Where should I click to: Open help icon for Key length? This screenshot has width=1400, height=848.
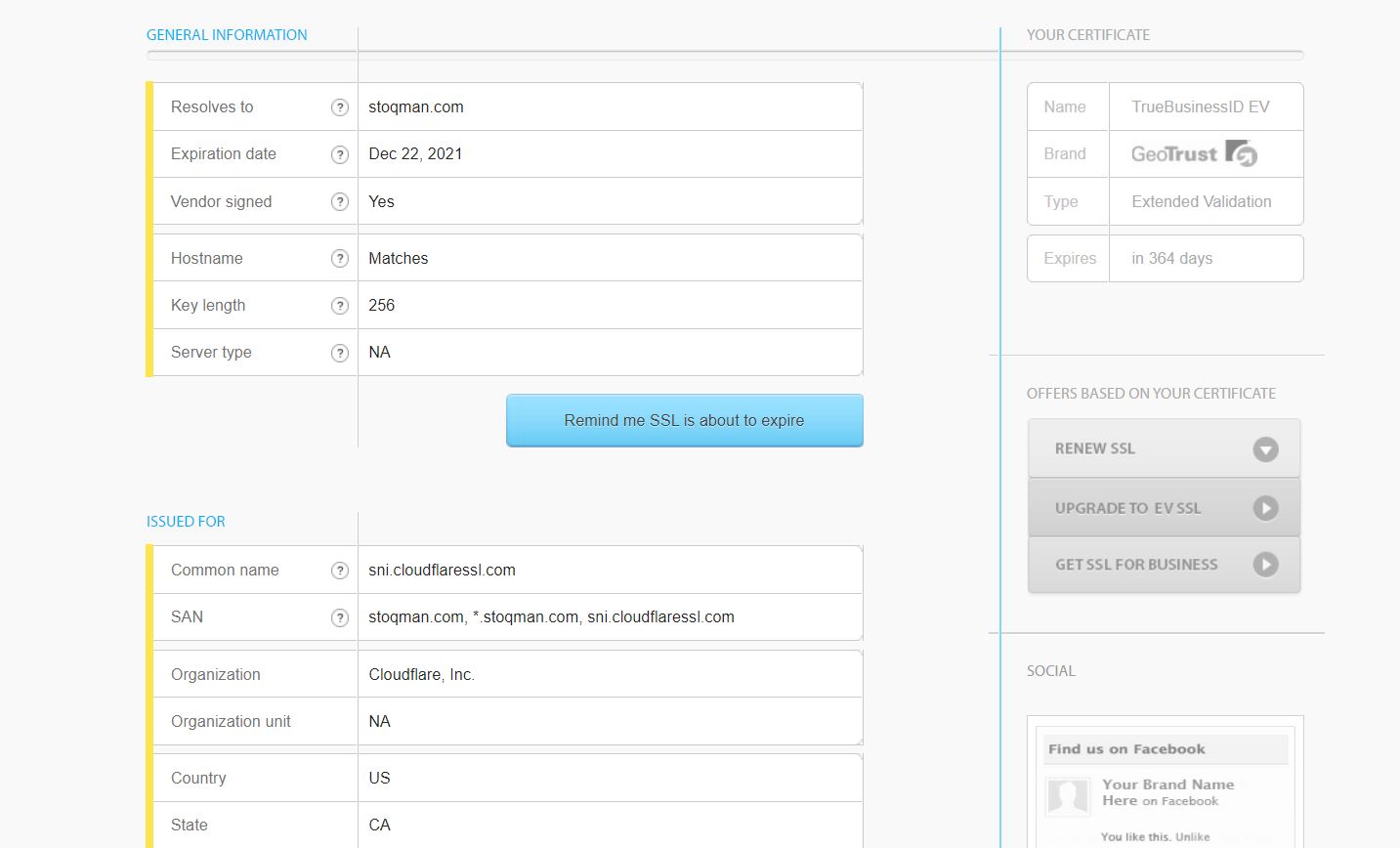pyautogui.click(x=339, y=306)
